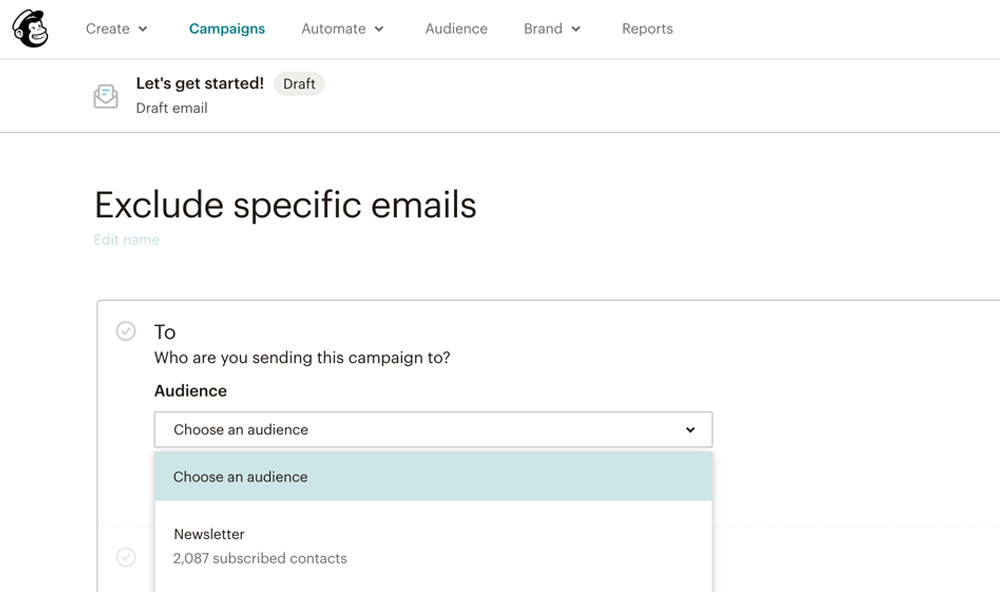Click the Choose an audience select field
This screenshot has height=592, width=1000.
[433, 429]
